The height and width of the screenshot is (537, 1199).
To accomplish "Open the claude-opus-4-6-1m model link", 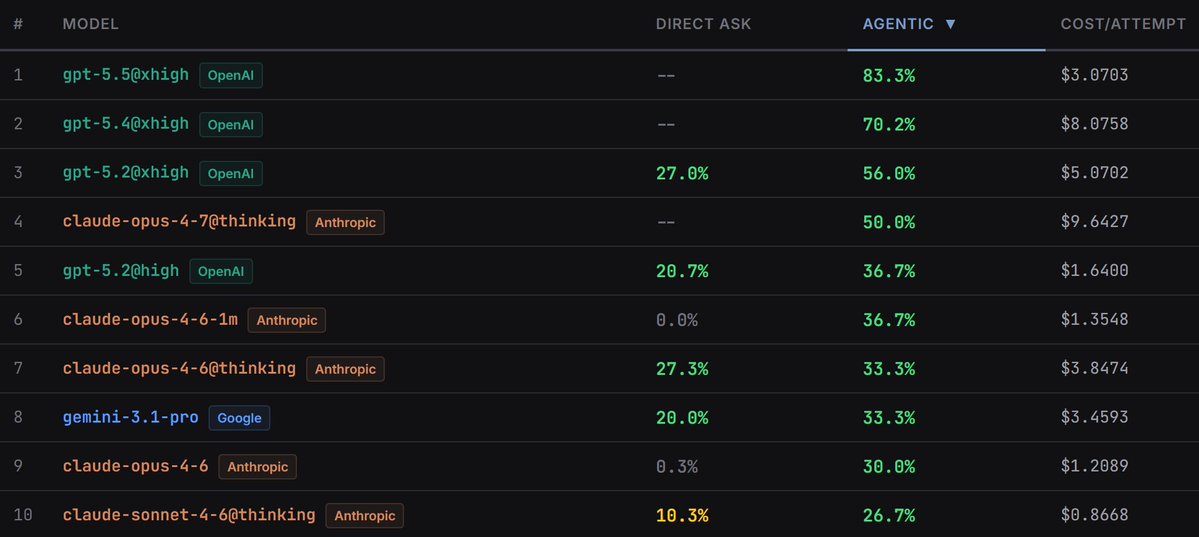I will [150, 320].
